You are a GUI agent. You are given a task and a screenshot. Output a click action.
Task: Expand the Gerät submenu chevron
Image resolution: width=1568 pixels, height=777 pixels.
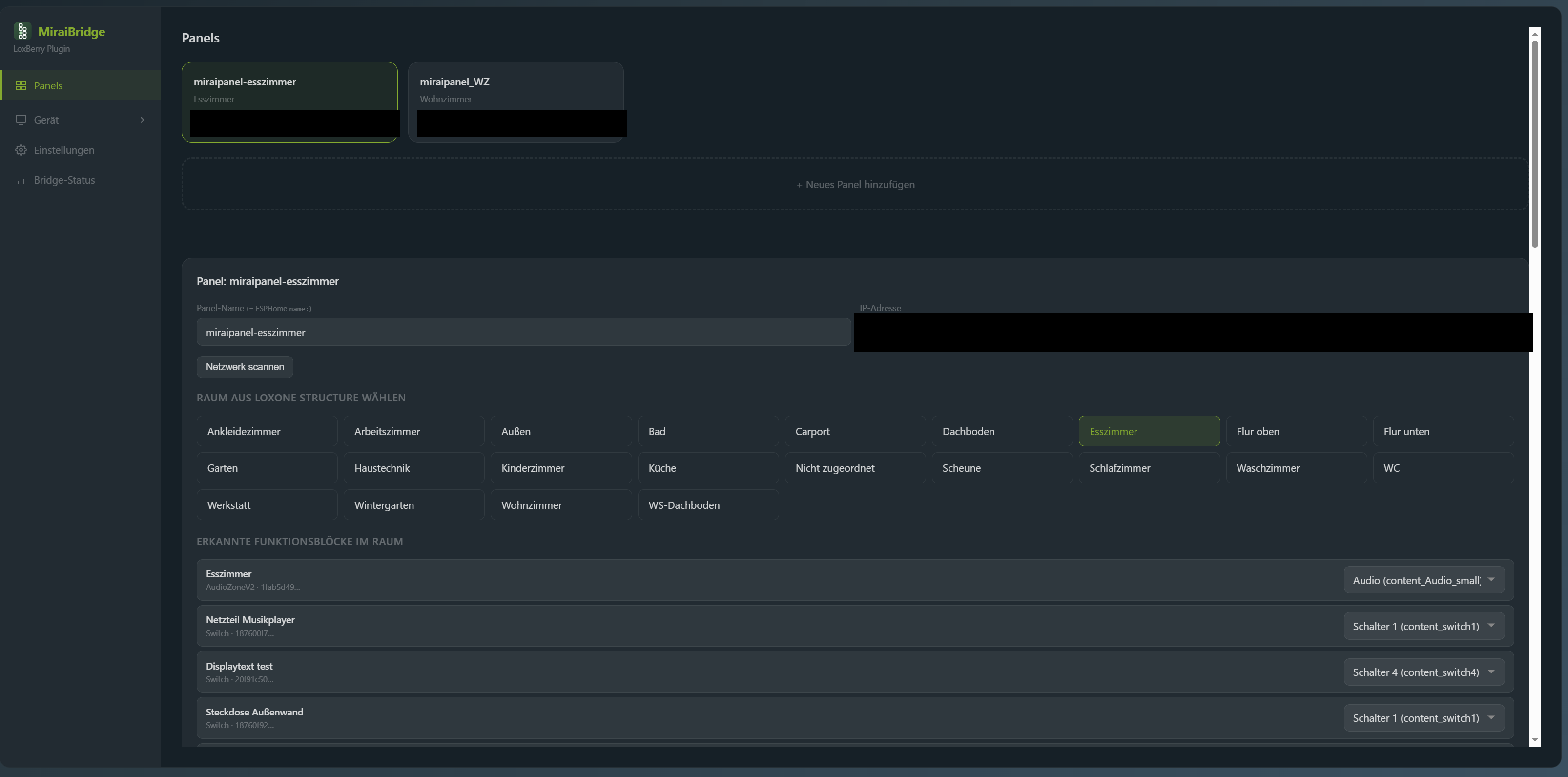coord(143,120)
